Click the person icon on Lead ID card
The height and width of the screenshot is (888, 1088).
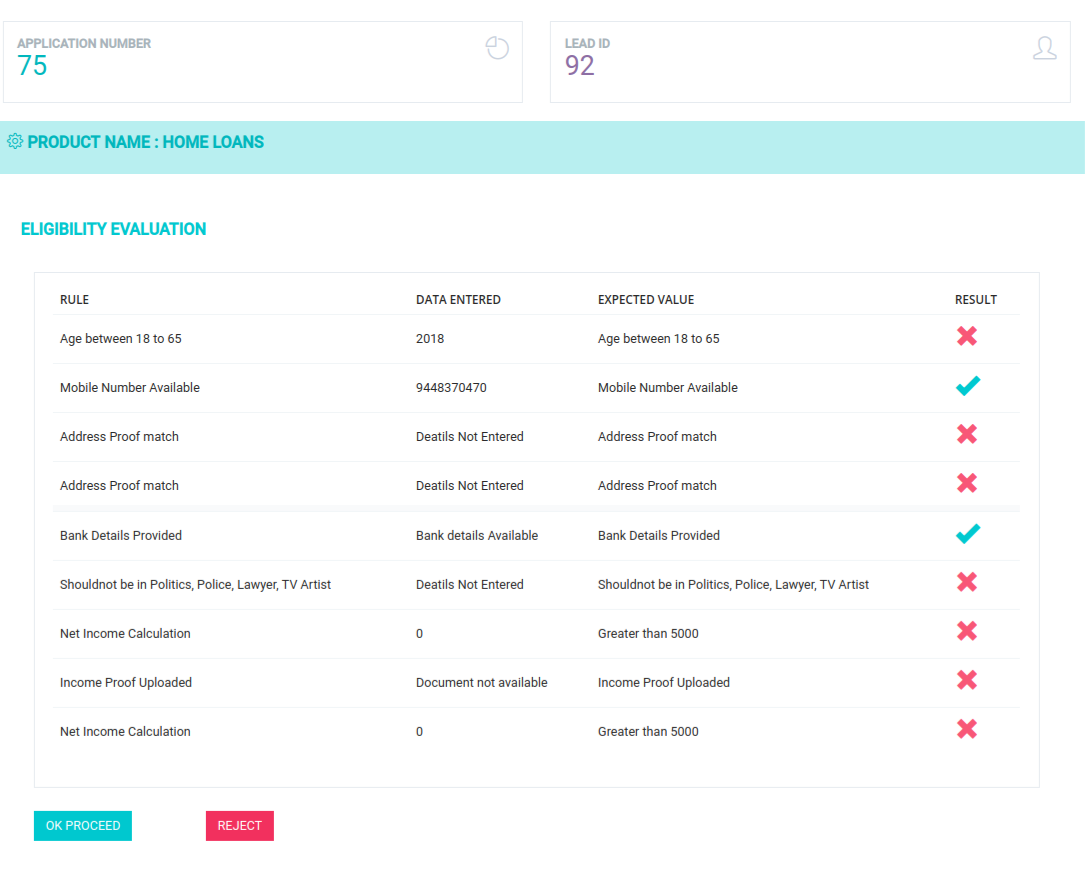pyautogui.click(x=1045, y=47)
